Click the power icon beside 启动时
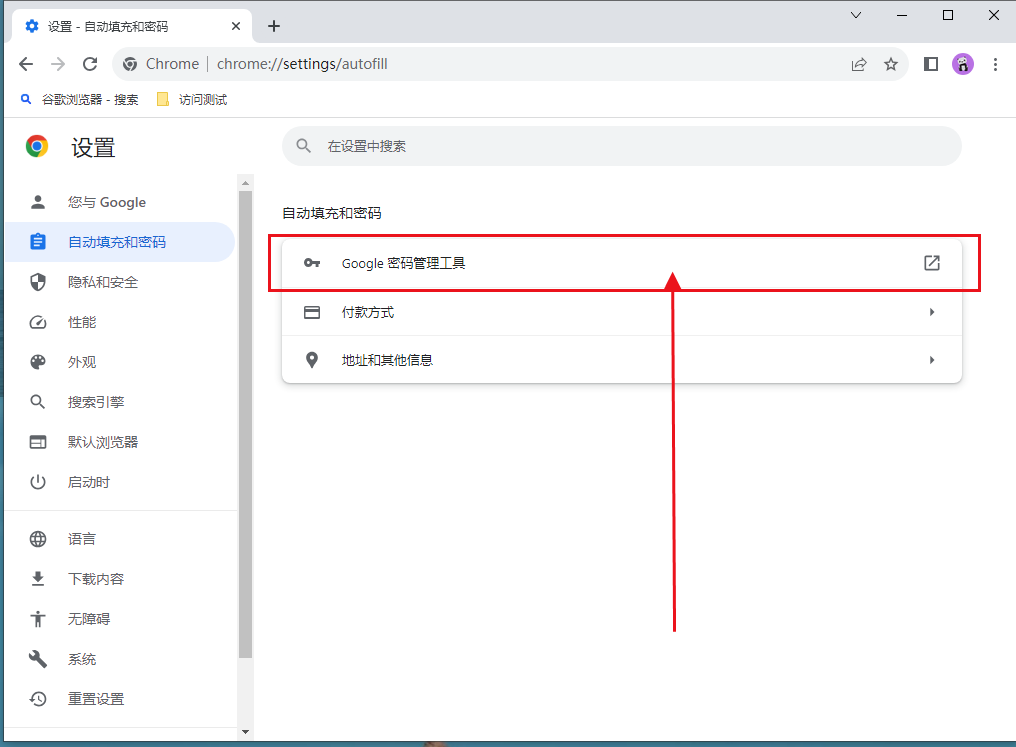This screenshot has width=1016, height=747. [x=38, y=483]
